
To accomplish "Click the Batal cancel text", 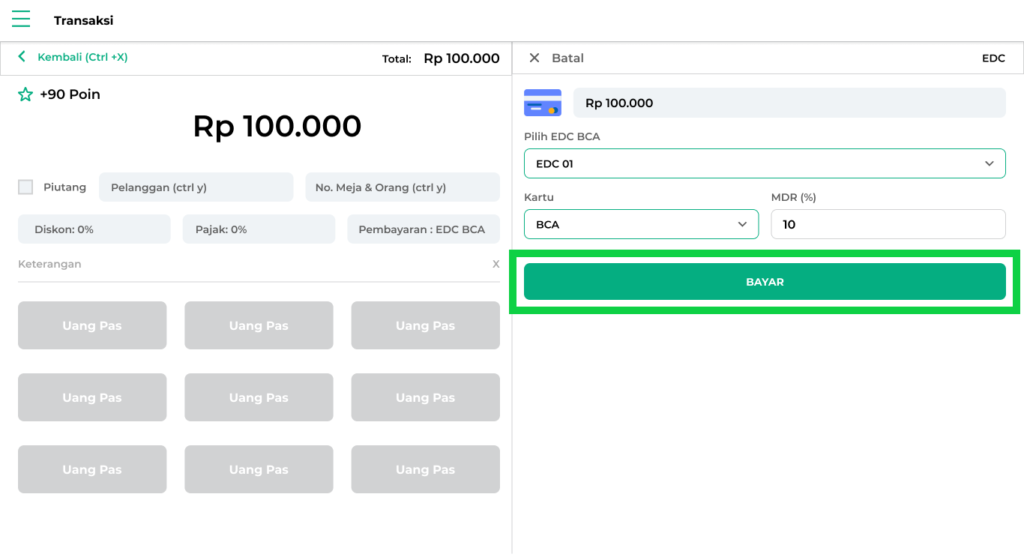I will click(567, 58).
